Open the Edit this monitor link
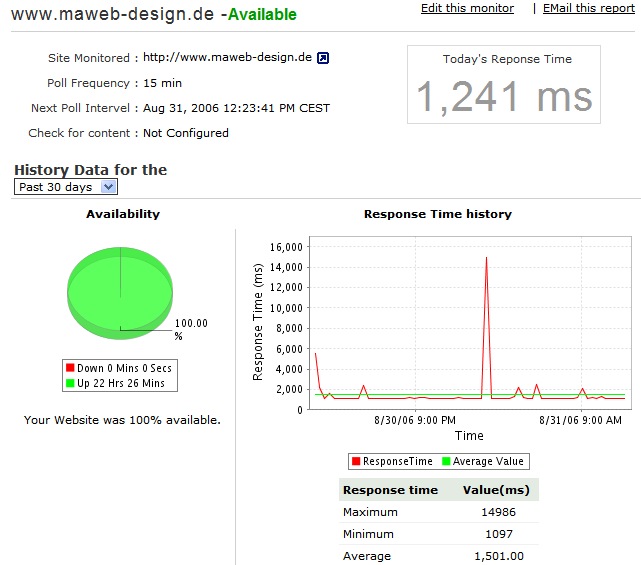 pos(467,8)
